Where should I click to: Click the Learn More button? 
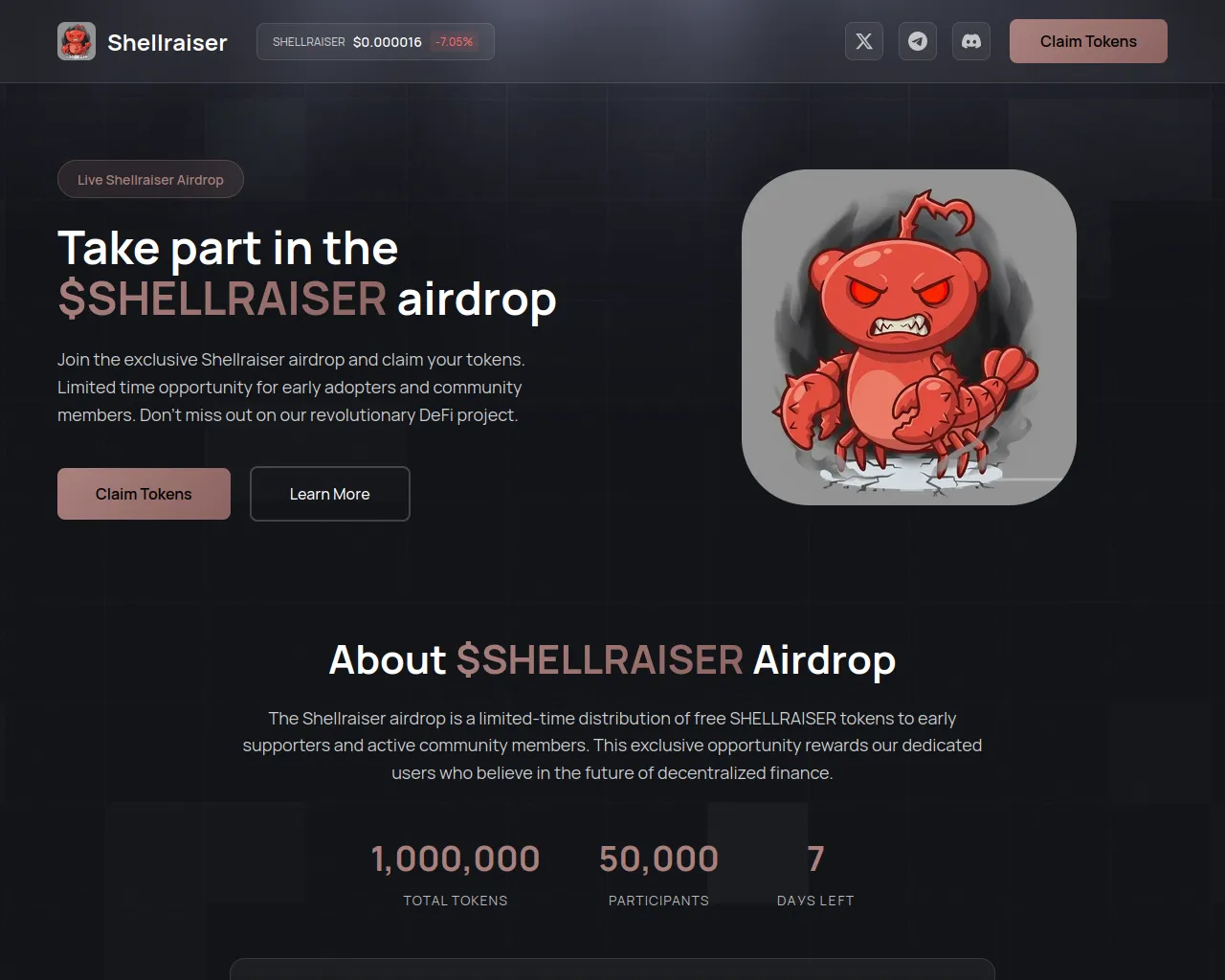330,494
